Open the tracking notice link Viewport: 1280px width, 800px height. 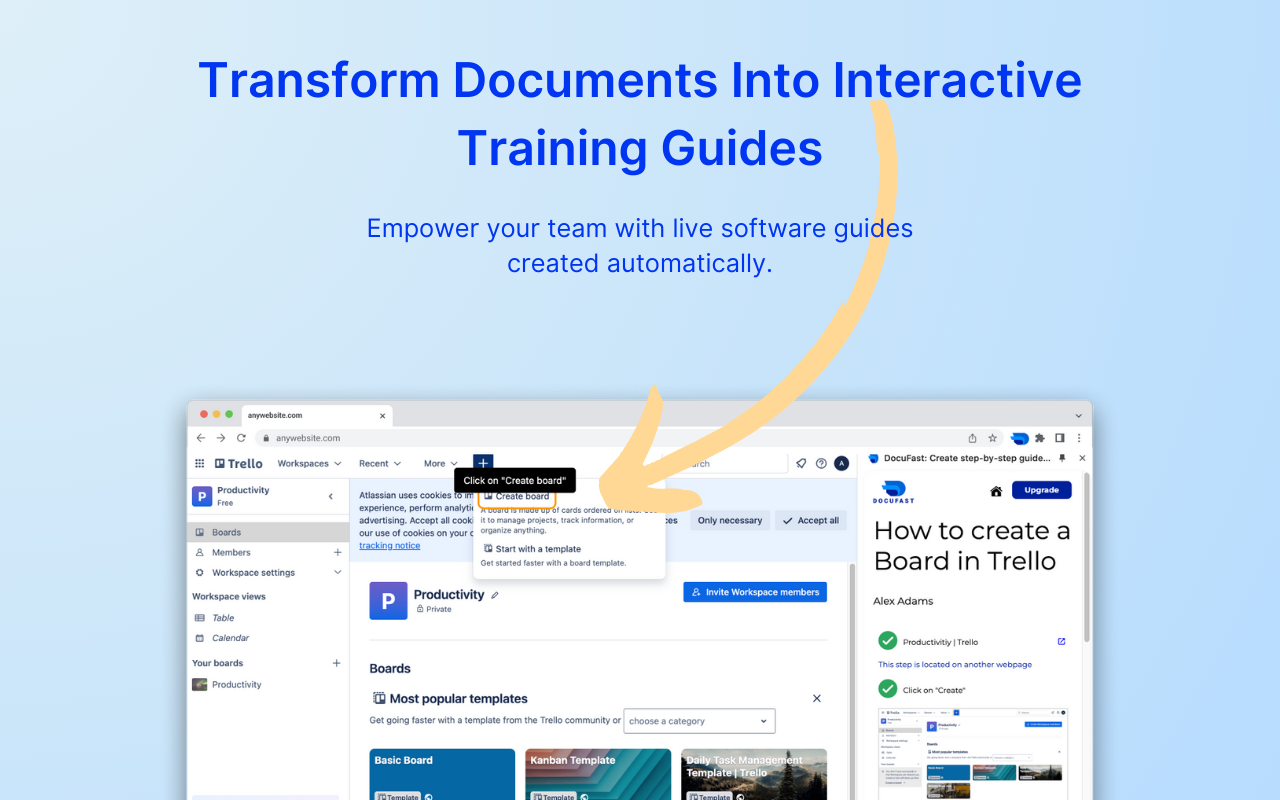click(390, 546)
